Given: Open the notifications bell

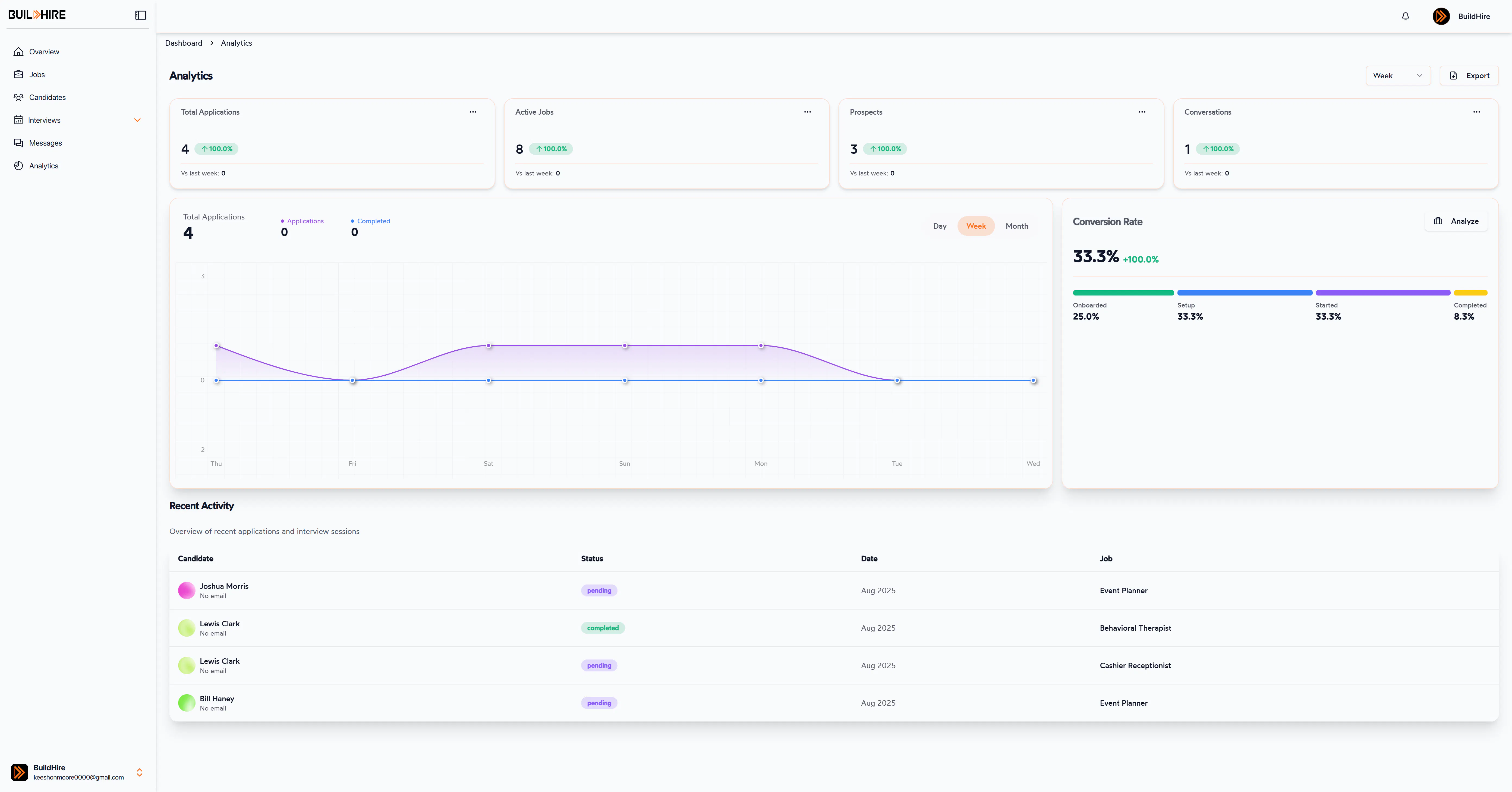Looking at the screenshot, I should coord(1405,17).
